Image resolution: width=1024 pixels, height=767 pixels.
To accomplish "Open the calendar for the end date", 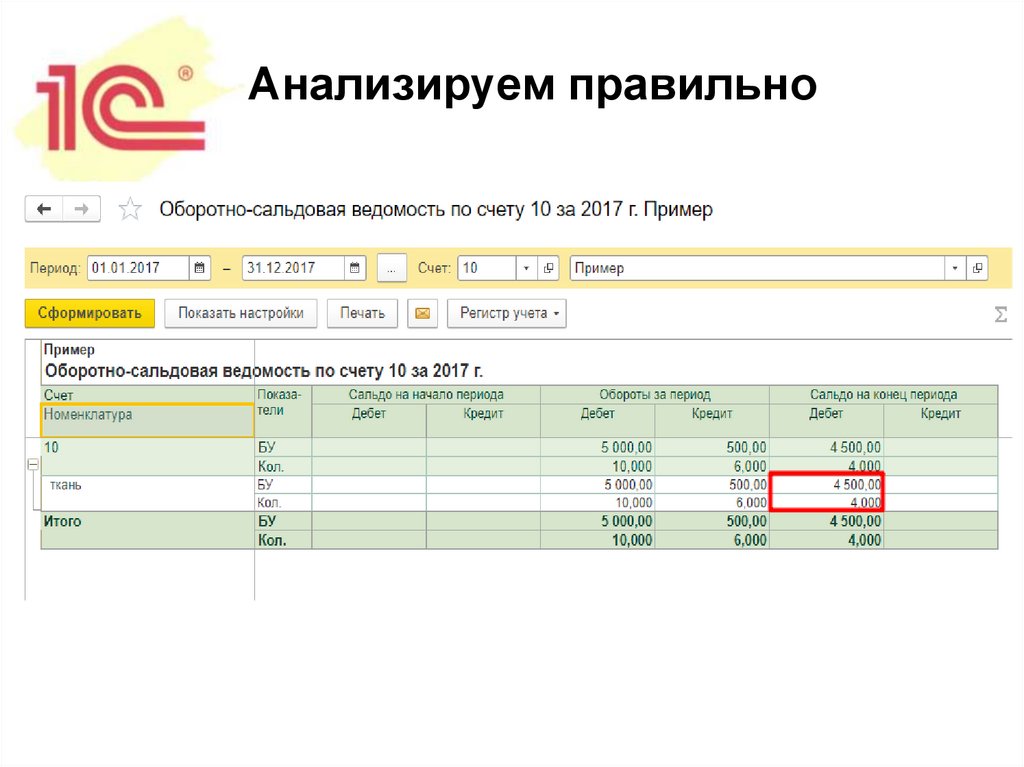I will pos(353,267).
